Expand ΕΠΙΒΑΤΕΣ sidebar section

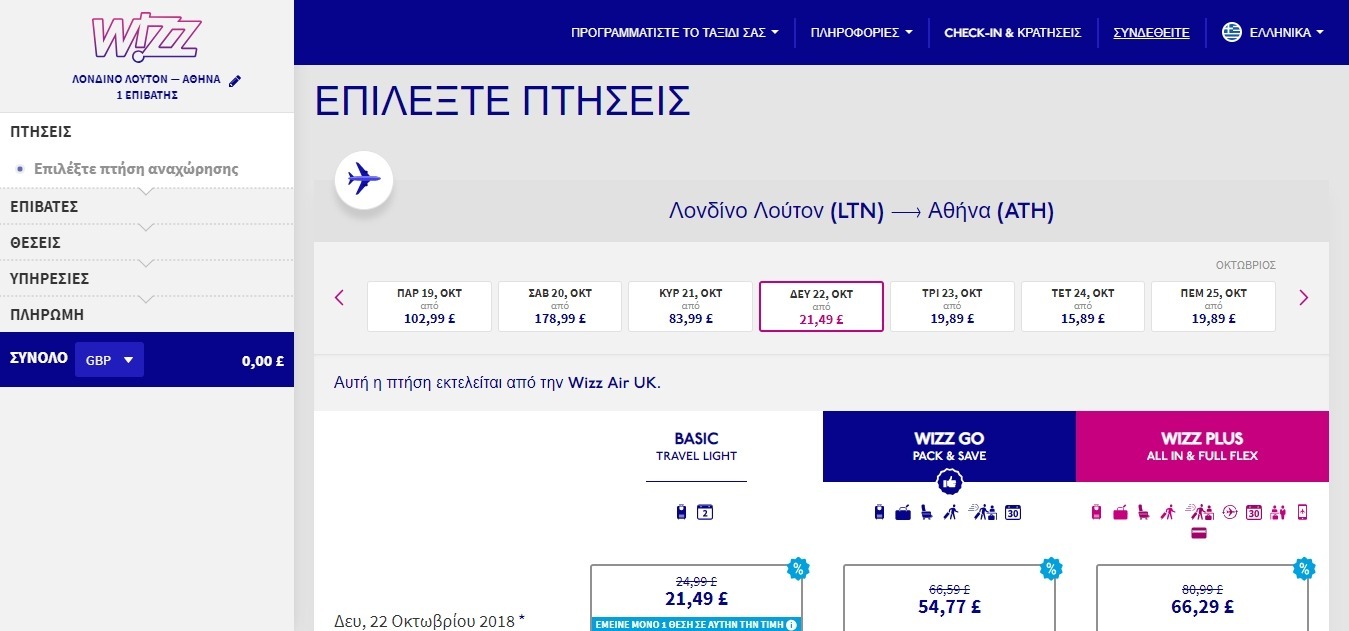(x=147, y=206)
